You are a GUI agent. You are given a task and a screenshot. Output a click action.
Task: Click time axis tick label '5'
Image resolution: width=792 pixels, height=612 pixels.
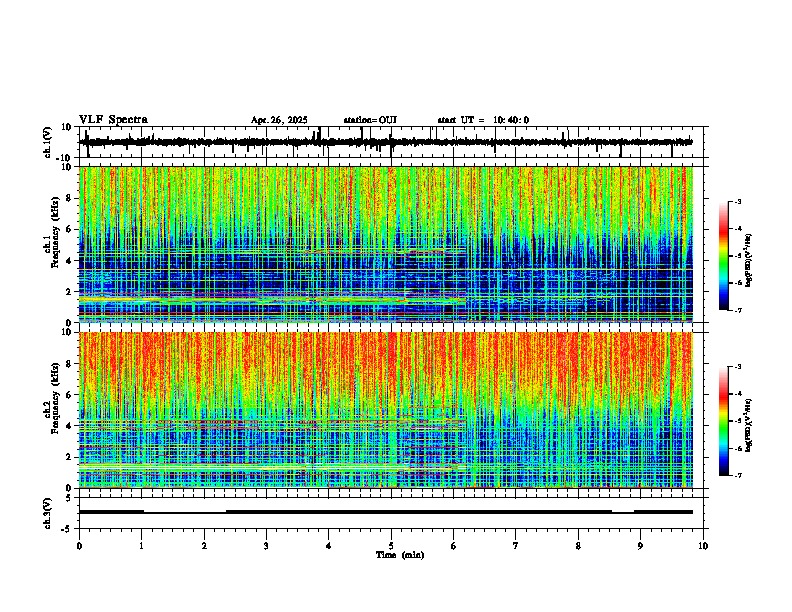(x=391, y=546)
